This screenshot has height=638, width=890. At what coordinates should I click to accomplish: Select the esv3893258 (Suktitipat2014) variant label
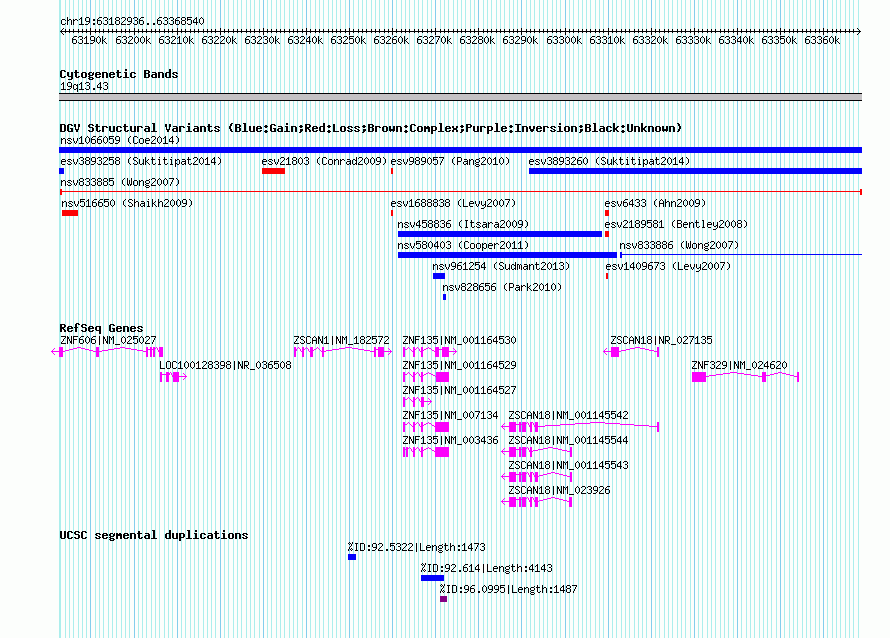(141, 161)
